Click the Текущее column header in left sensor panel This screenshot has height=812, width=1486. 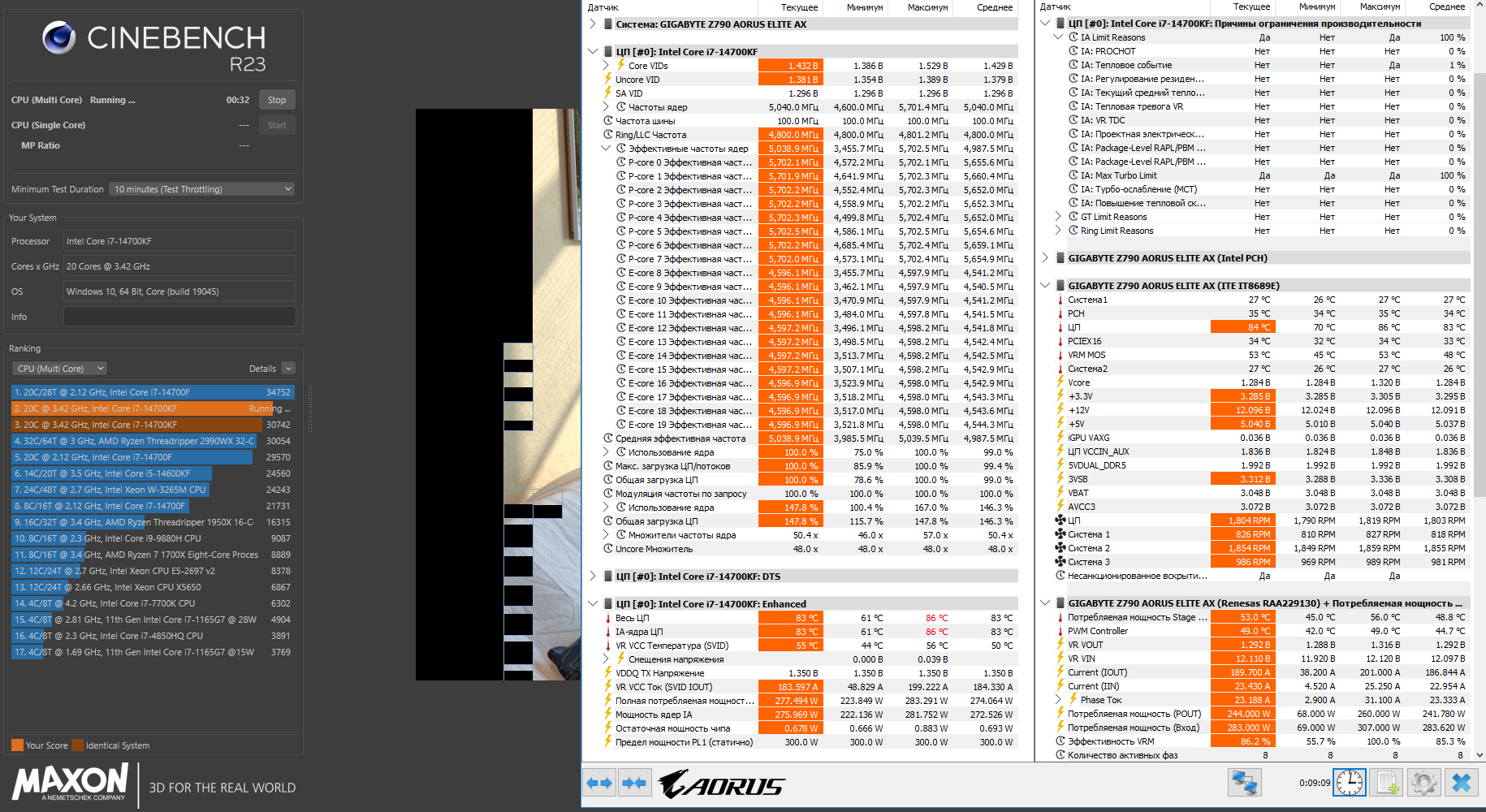tap(791, 7)
